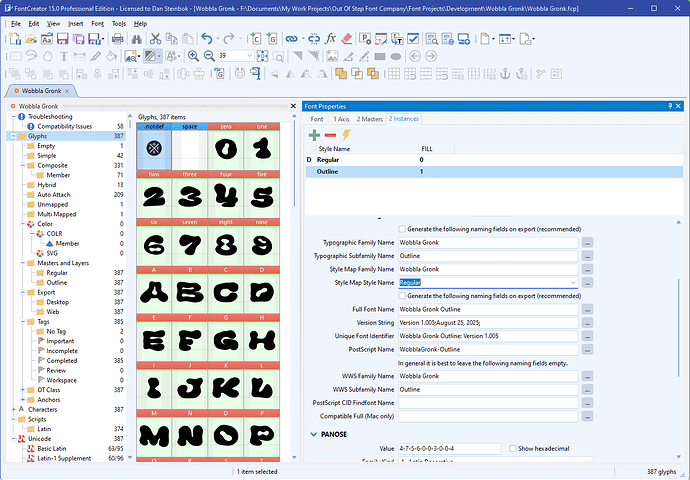Click the Print icon
Viewport: 690px width, 480px height.
pyautogui.click(x=117, y=39)
